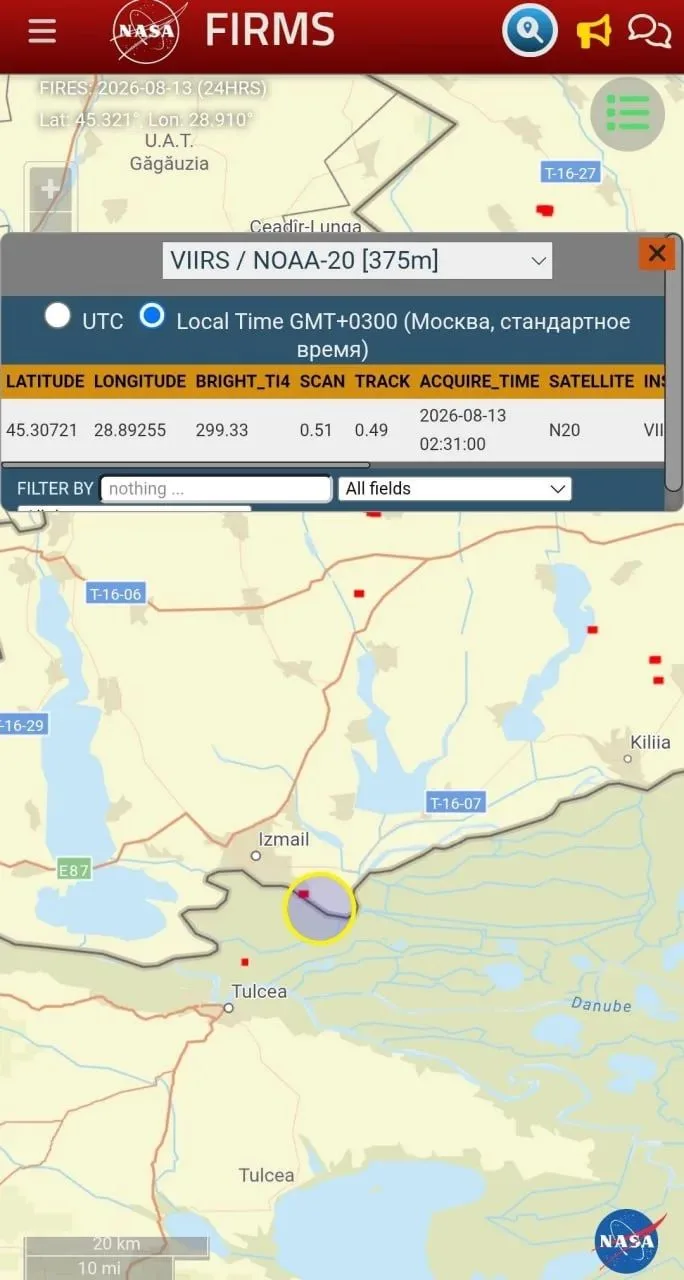Click the scale bar 20 km

[x=116, y=1245]
